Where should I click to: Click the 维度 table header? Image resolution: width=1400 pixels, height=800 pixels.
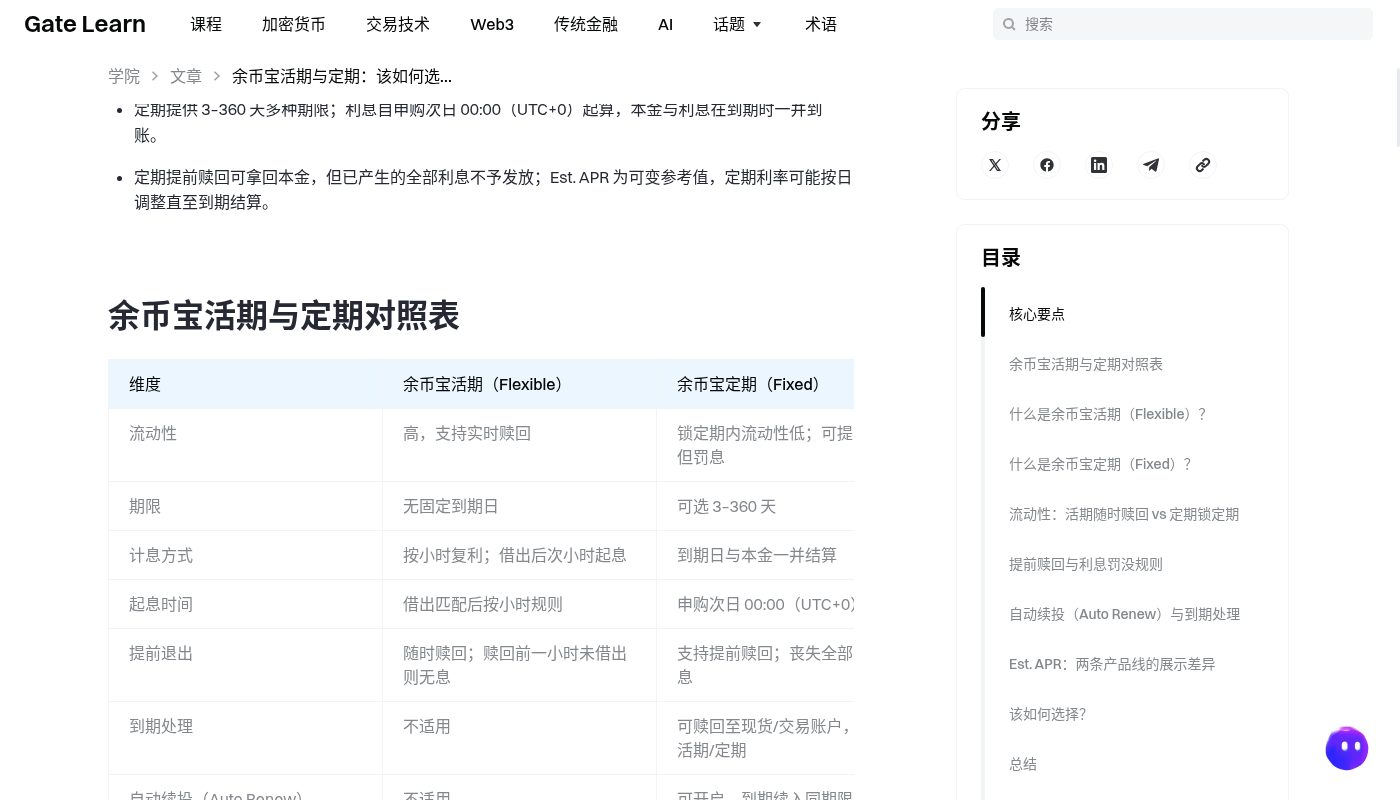(145, 384)
